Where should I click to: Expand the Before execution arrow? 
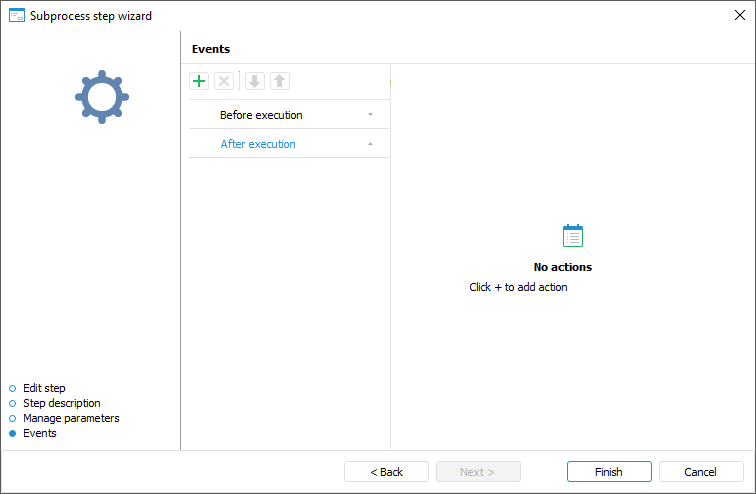tap(370, 115)
